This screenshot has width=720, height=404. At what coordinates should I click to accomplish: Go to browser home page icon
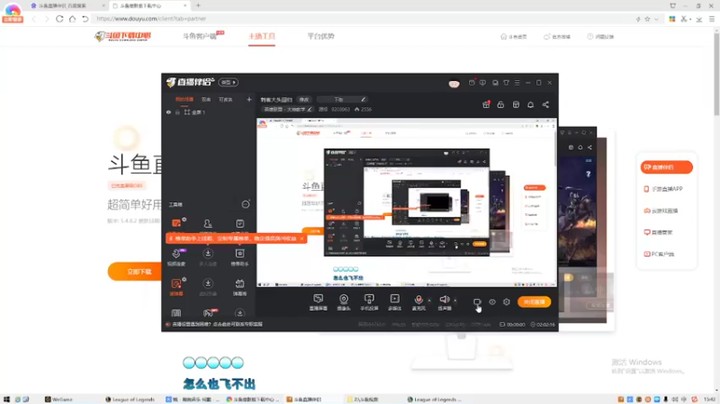[73, 19]
